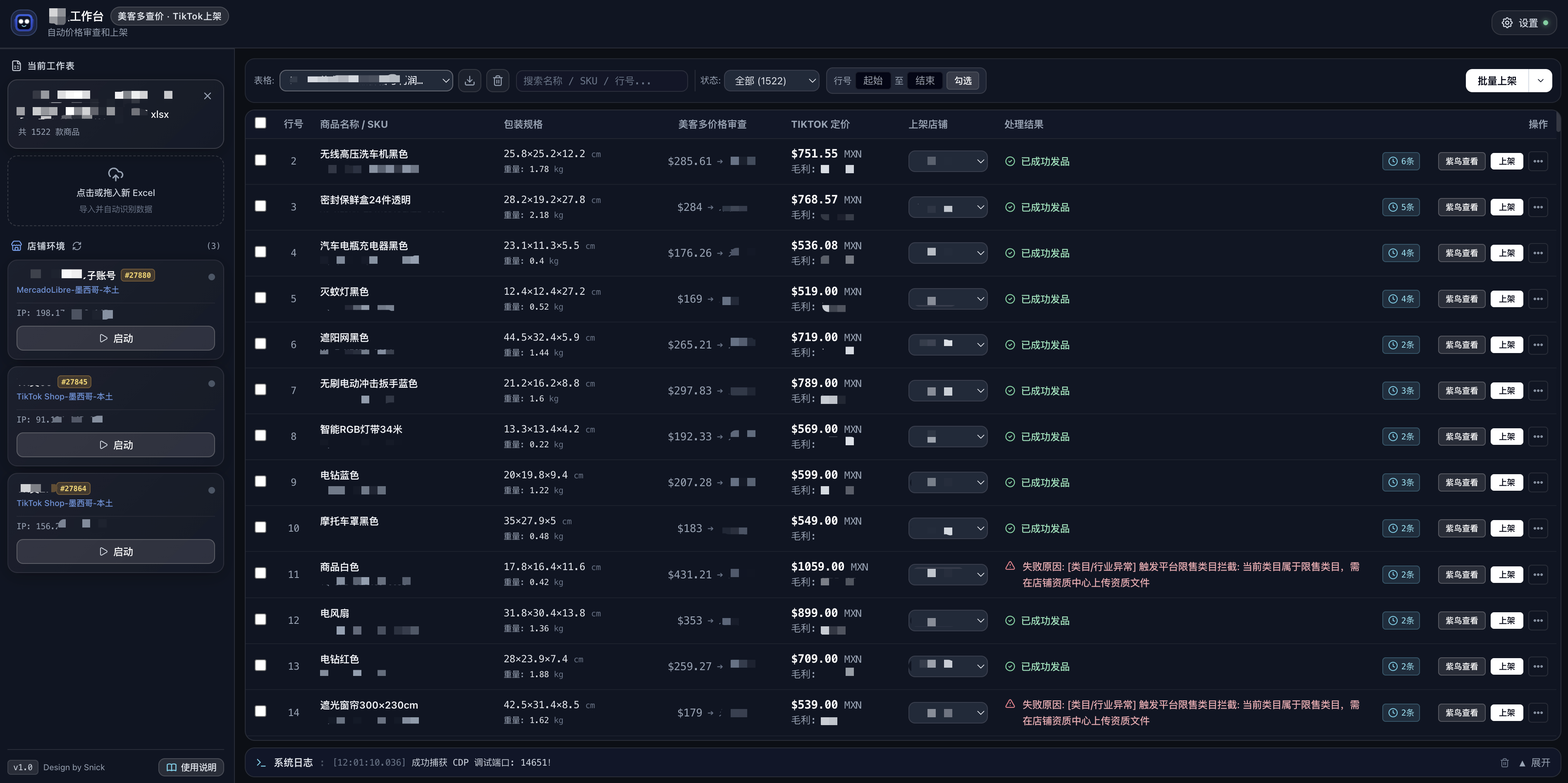
Task: Open 使用说明 book icon button
Action: pyautogui.click(x=191, y=767)
